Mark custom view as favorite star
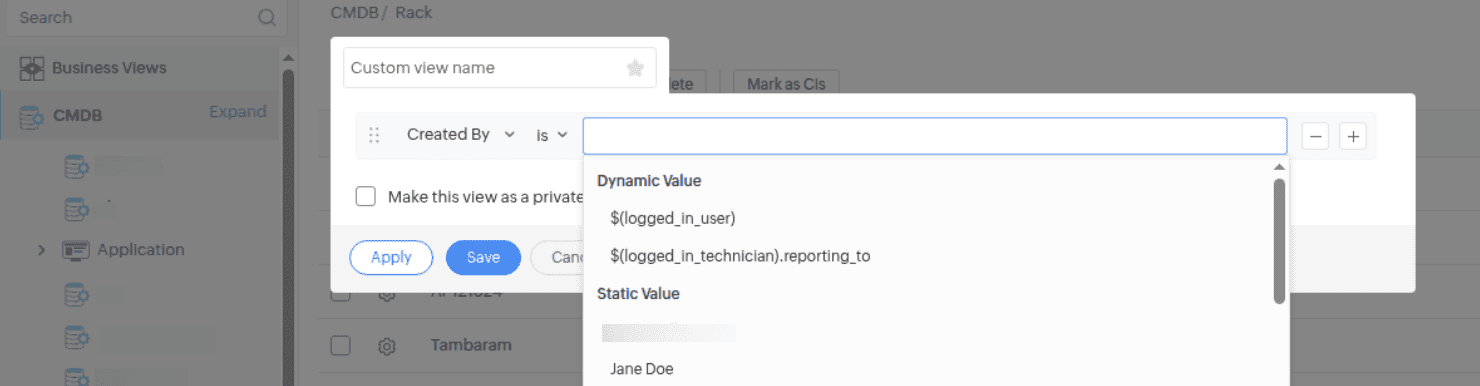The height and width of the screenshot is (386, 1480). click(635, 68)
